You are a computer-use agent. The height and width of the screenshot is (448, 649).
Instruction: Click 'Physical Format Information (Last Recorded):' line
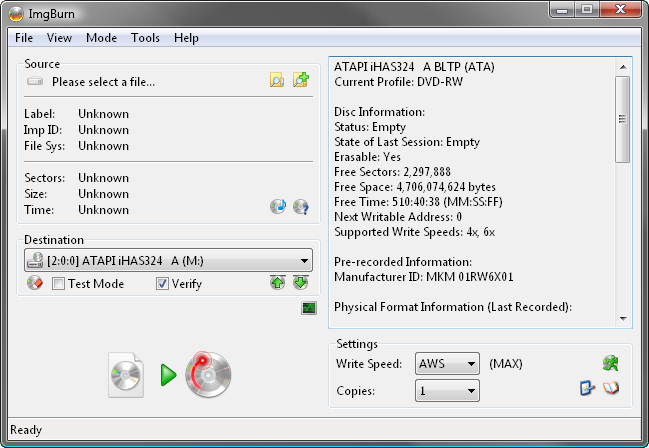pos(453,307)
